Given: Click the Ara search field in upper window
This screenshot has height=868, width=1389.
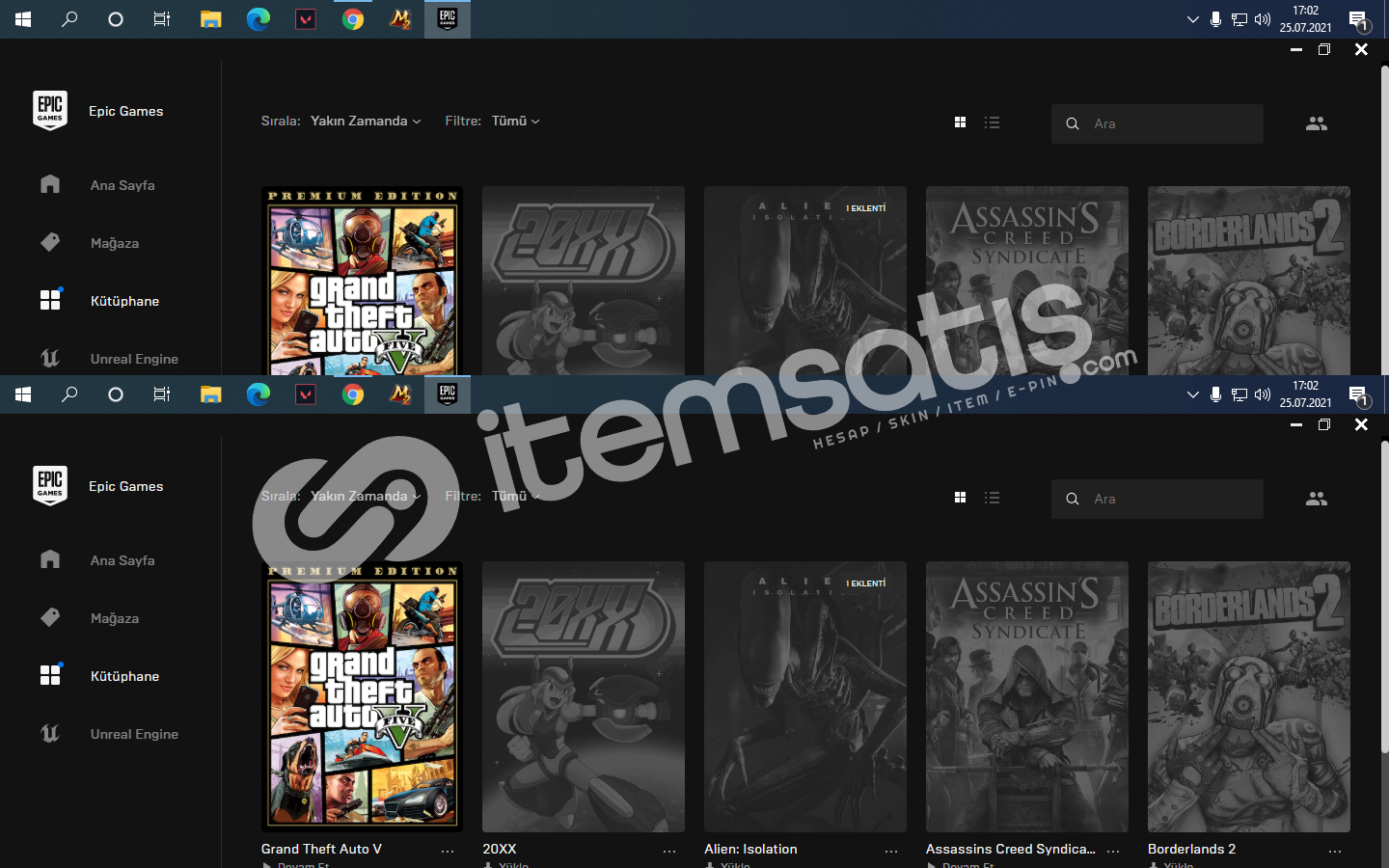Looking at the screenshot, I should tap(1157, 123).
